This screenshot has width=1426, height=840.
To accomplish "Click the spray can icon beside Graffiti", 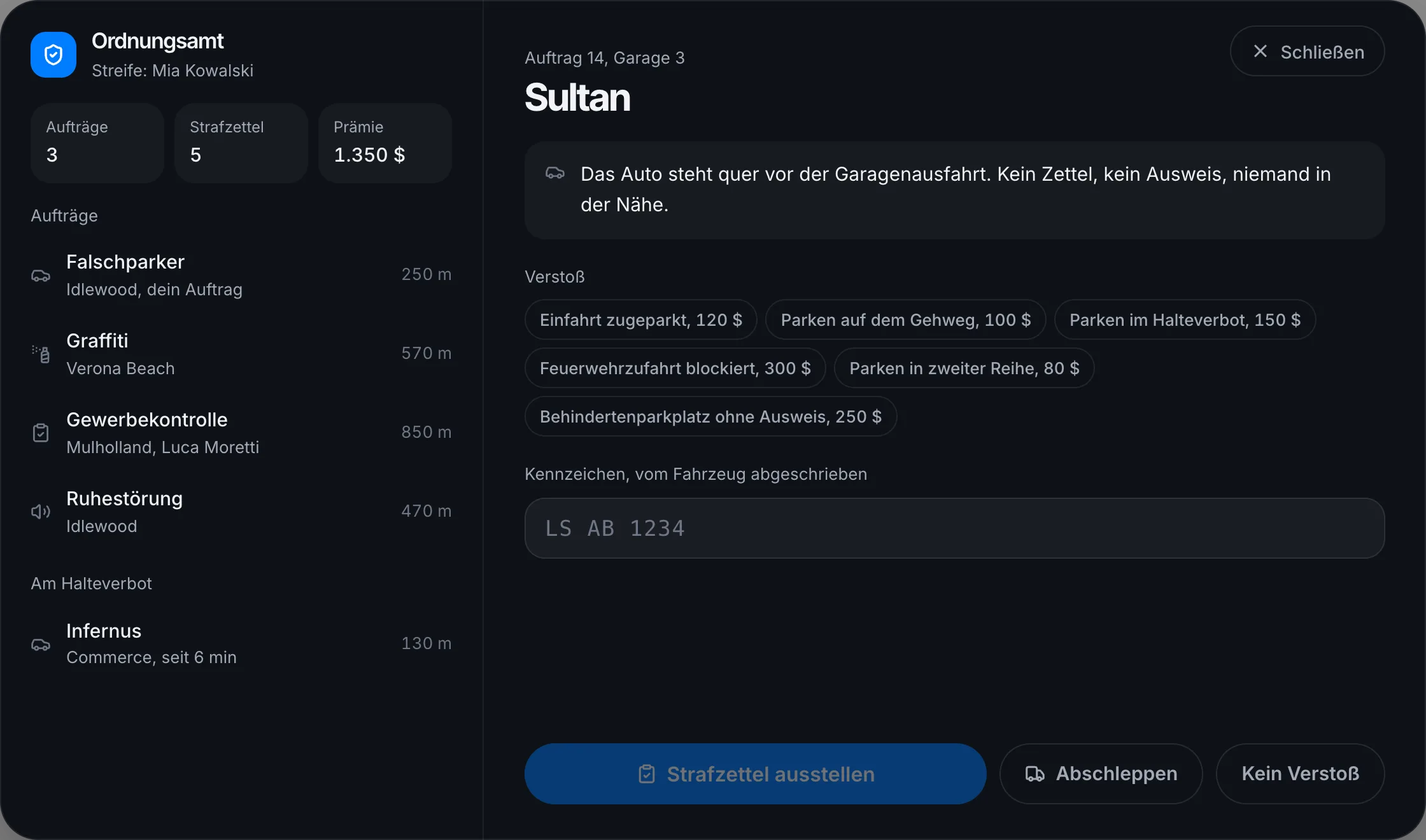I will pyautogui.click(x=41, y=354).
